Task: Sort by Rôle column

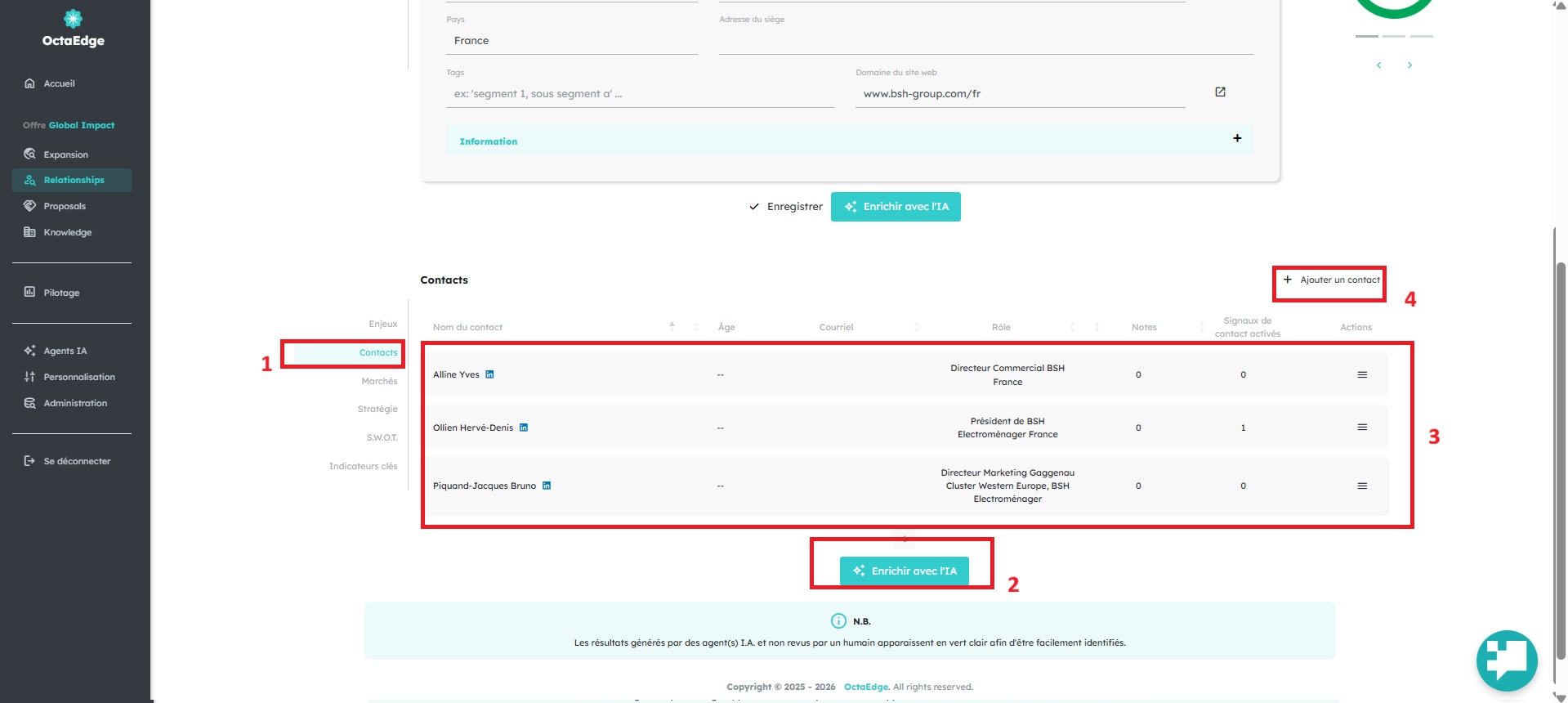Action: click(x=1001, y=327)
